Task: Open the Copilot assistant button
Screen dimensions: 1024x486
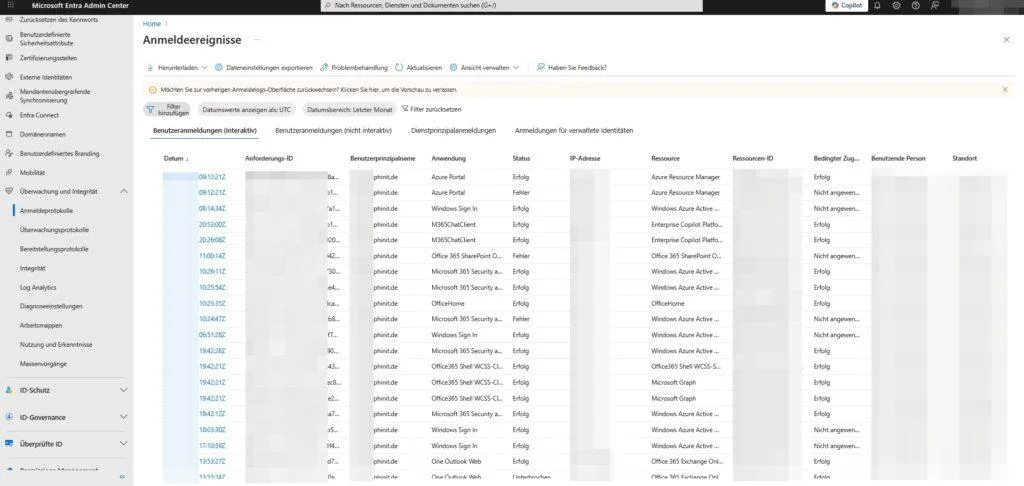Action: (x=845, y=5)
